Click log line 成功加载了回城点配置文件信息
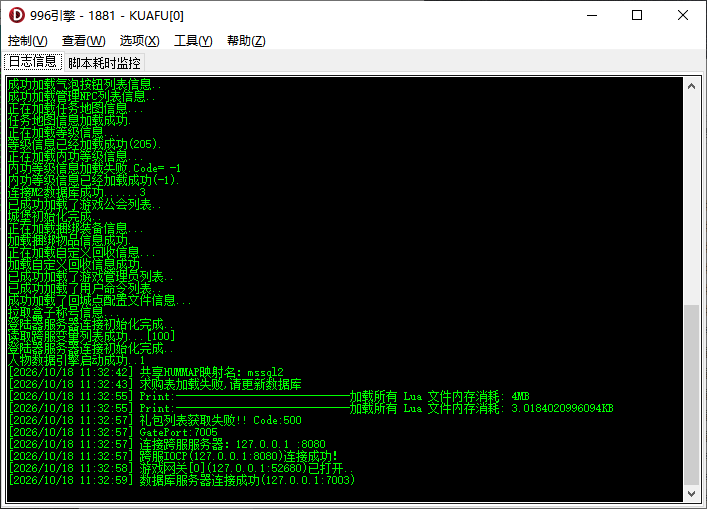Screen dimensions: 707x509 click(100, 300)
